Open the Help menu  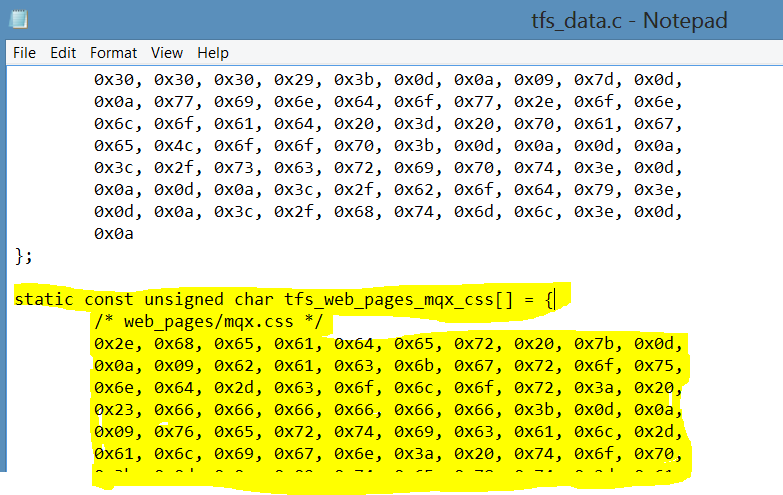click(x=213, y=53)
